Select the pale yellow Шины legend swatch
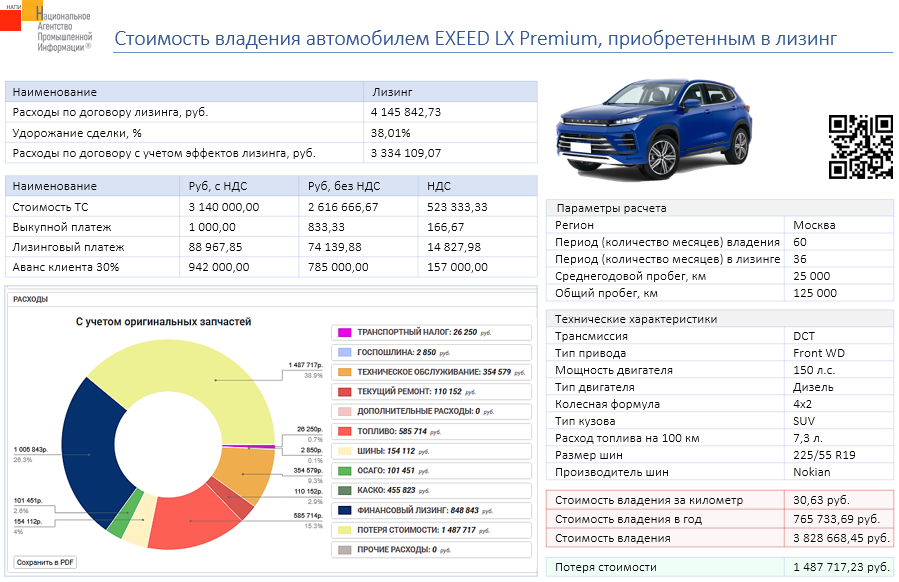 click(x=344, y=451)
